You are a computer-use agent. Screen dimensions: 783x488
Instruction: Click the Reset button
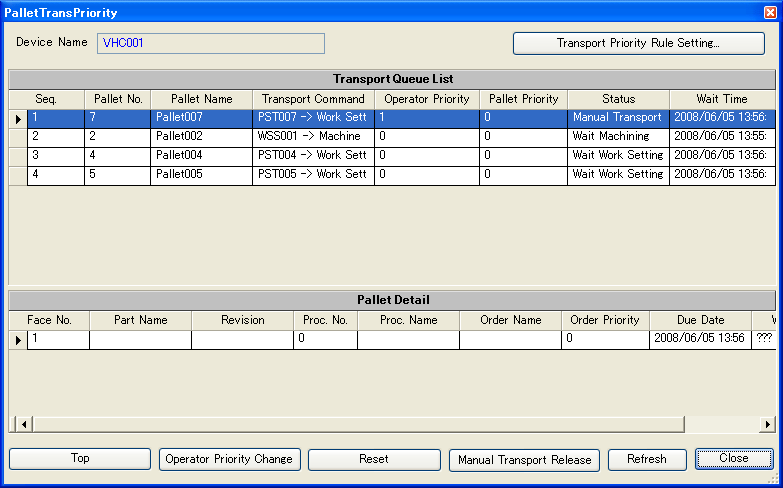tap(374, 460)
